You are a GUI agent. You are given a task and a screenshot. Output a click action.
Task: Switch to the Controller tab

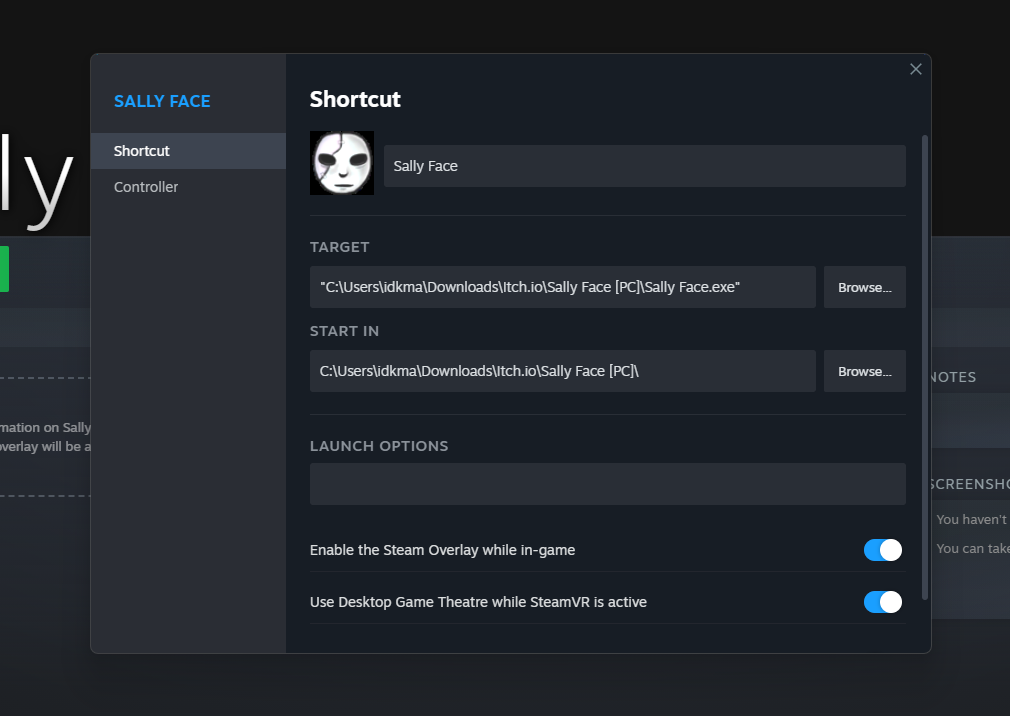tap(146, 187)
